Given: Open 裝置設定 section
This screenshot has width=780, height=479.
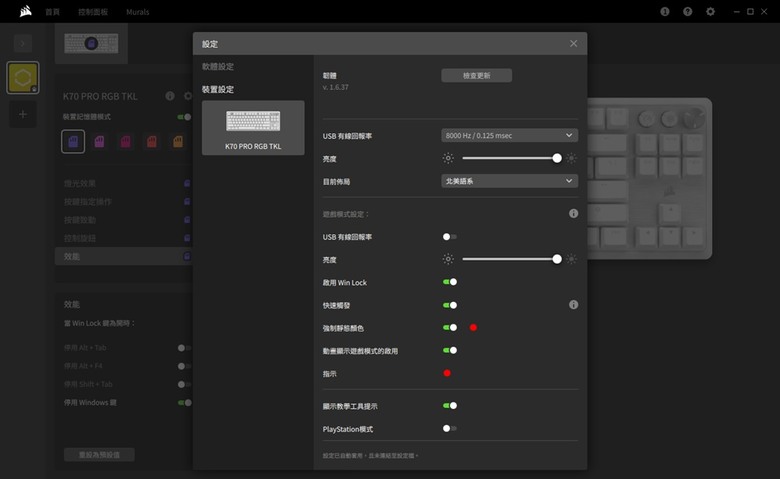Looking at the screenshot, I should click(218, 90).
